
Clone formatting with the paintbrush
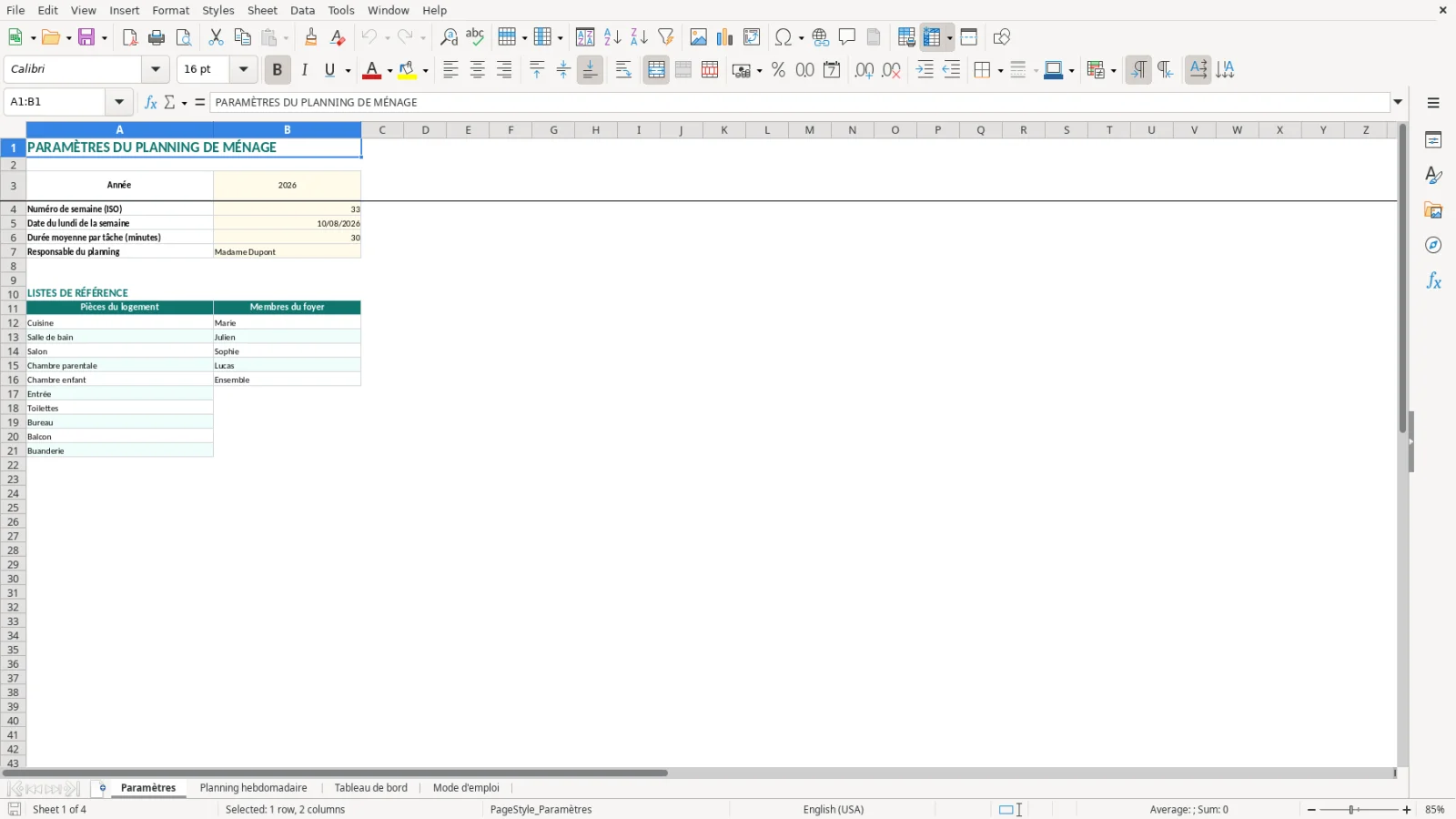311,37
